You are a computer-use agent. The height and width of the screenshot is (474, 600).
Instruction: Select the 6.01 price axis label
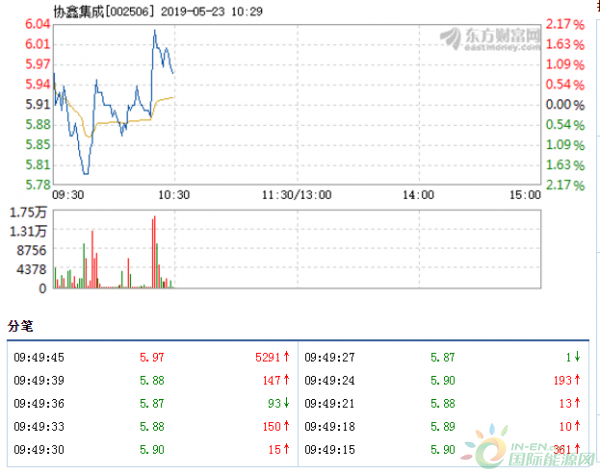pos(38,44)
